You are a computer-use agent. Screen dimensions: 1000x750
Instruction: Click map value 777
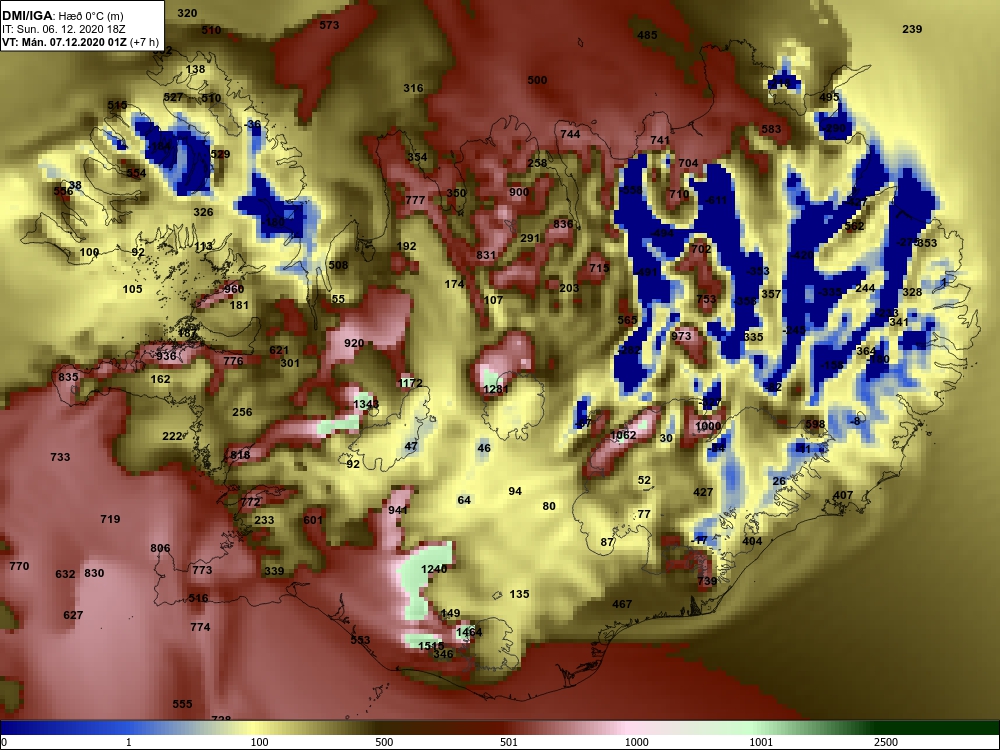[415, 200]
